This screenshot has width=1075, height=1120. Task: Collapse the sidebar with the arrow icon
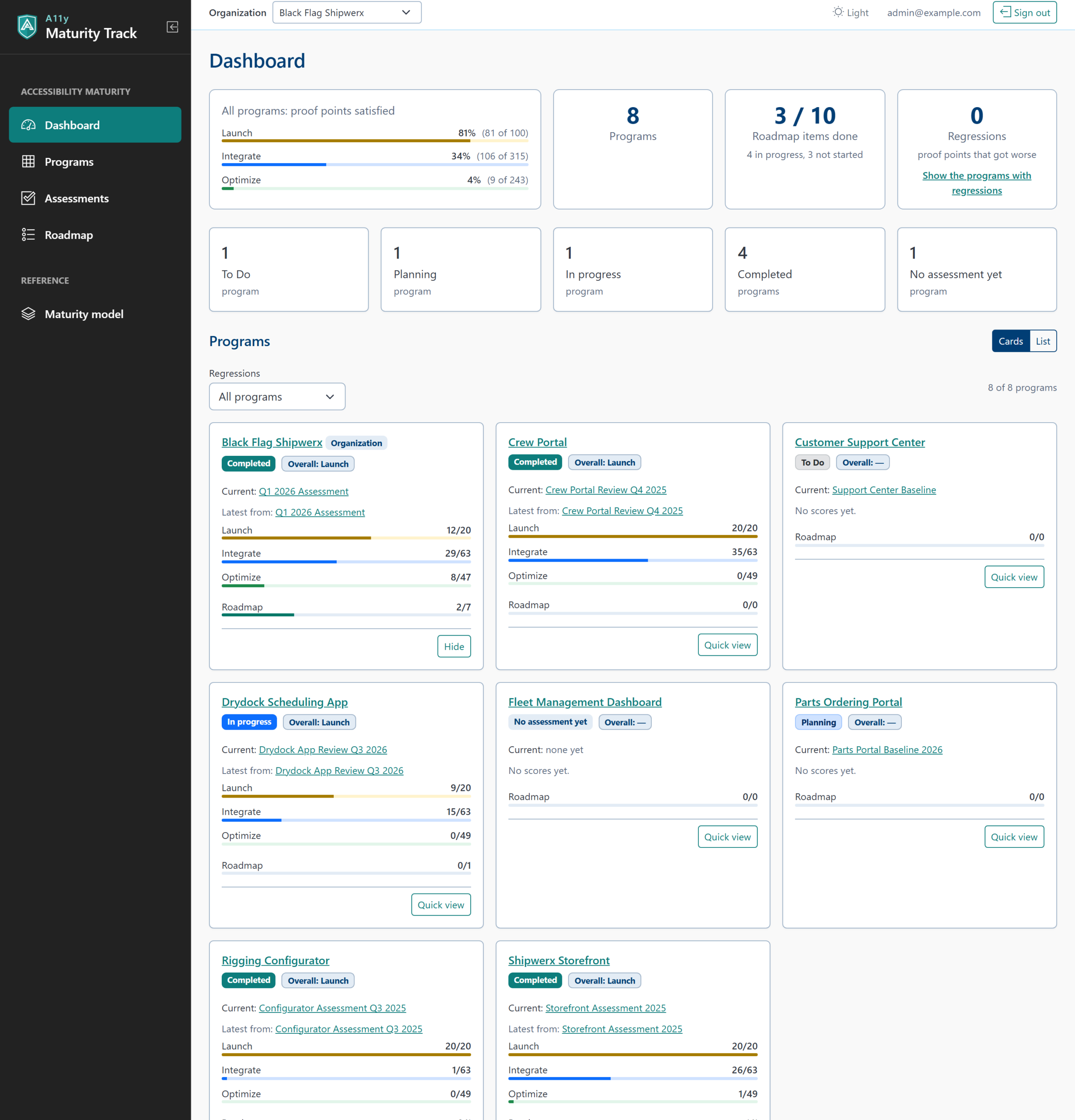tap(172, 27)
